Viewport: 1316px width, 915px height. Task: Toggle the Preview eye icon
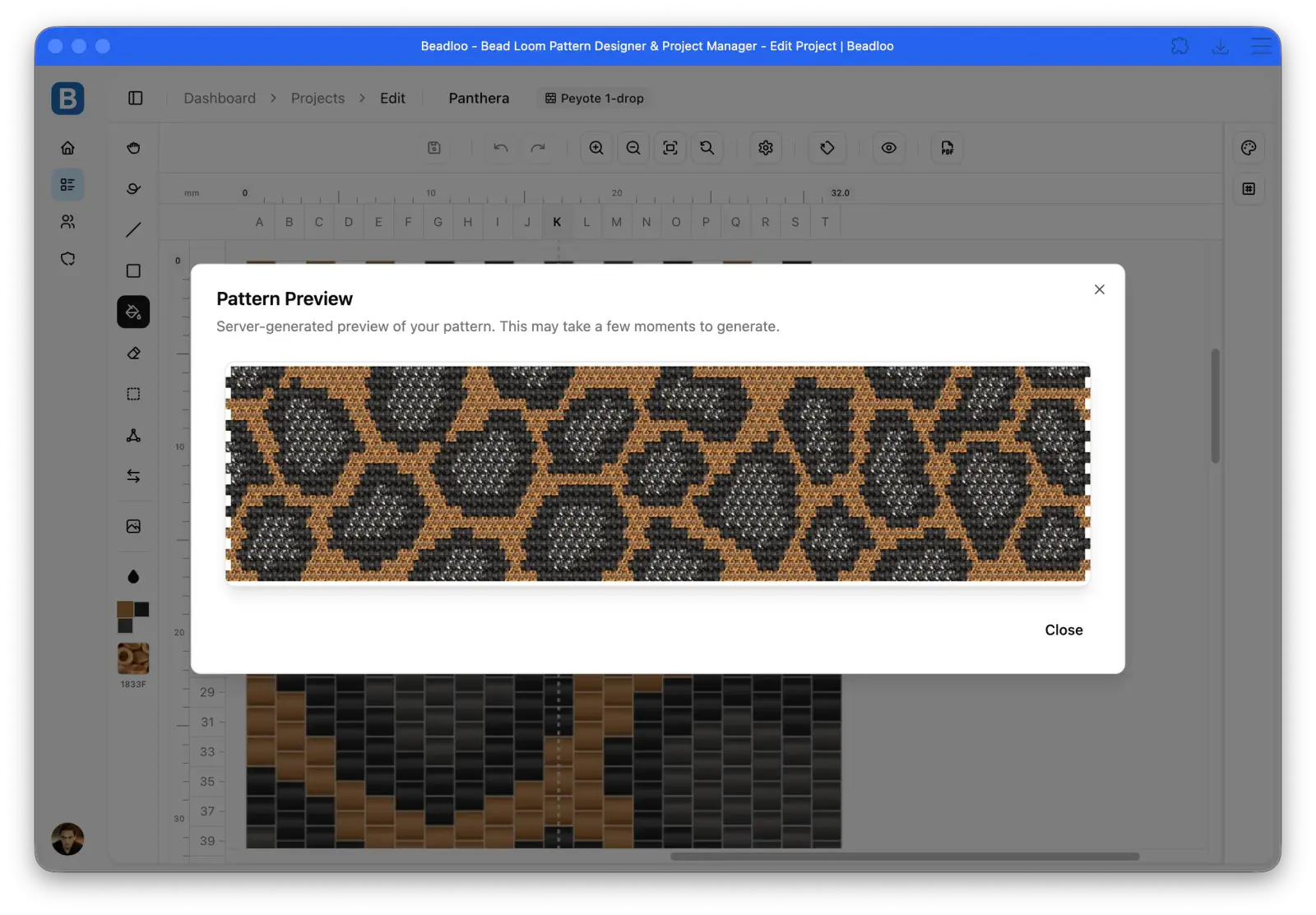889,148
